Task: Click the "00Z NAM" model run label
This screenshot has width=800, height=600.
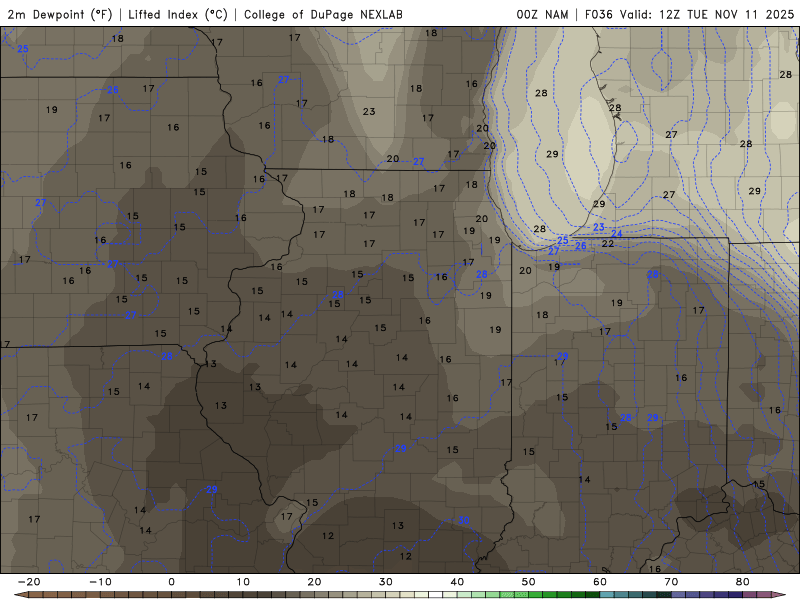Action: (542, 14)
